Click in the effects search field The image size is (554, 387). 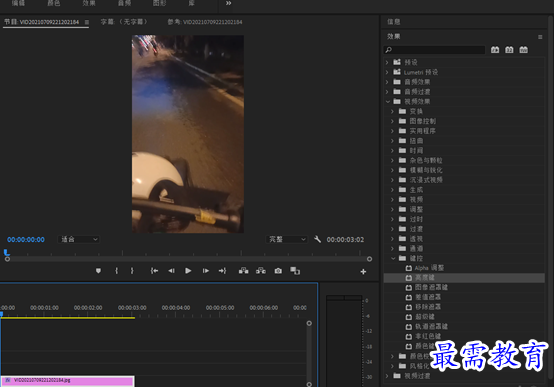coord(434,50)
